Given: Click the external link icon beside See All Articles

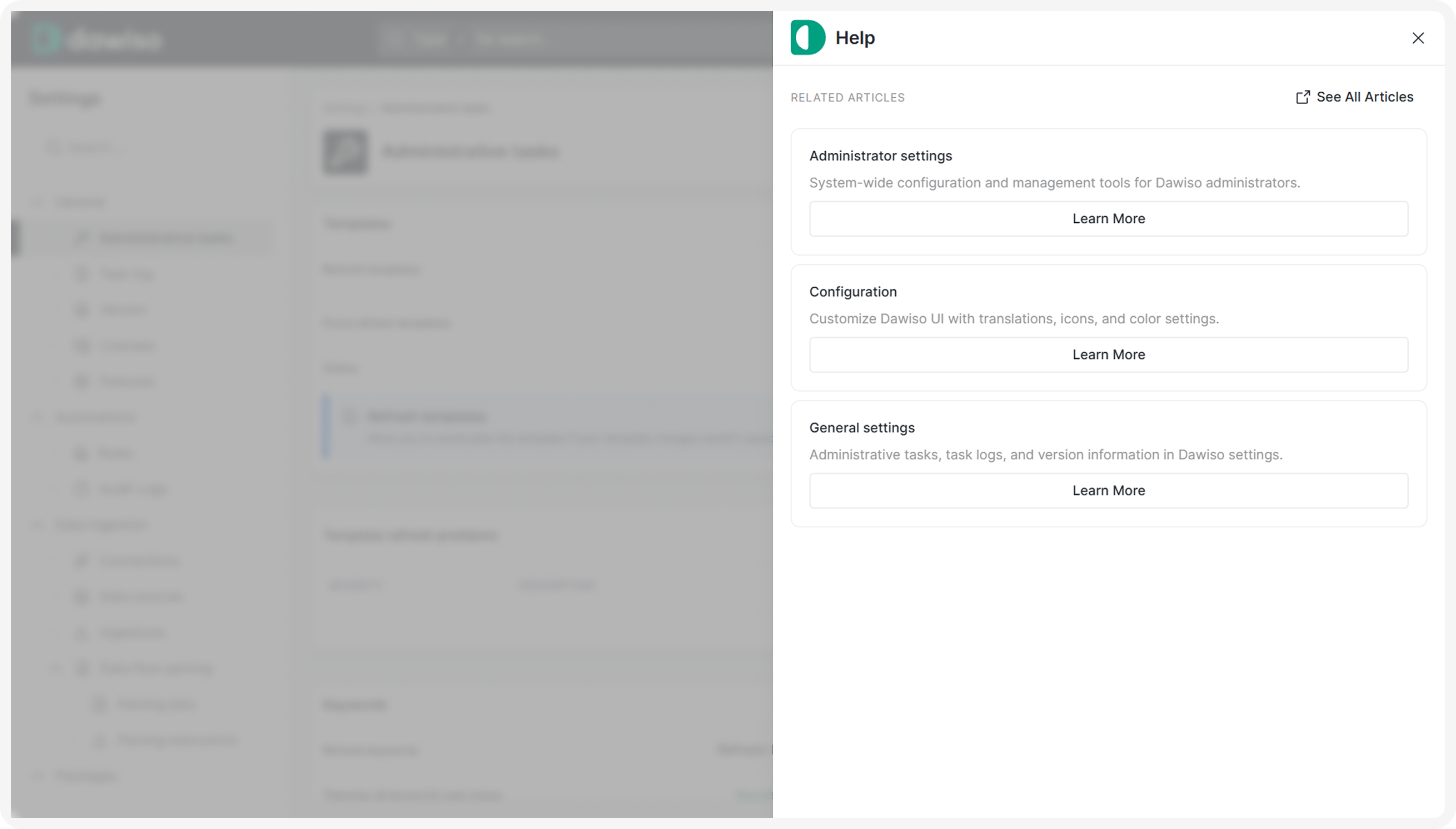Looking at the screenshot, I should pyautogui.click(x=1302, y=97).
